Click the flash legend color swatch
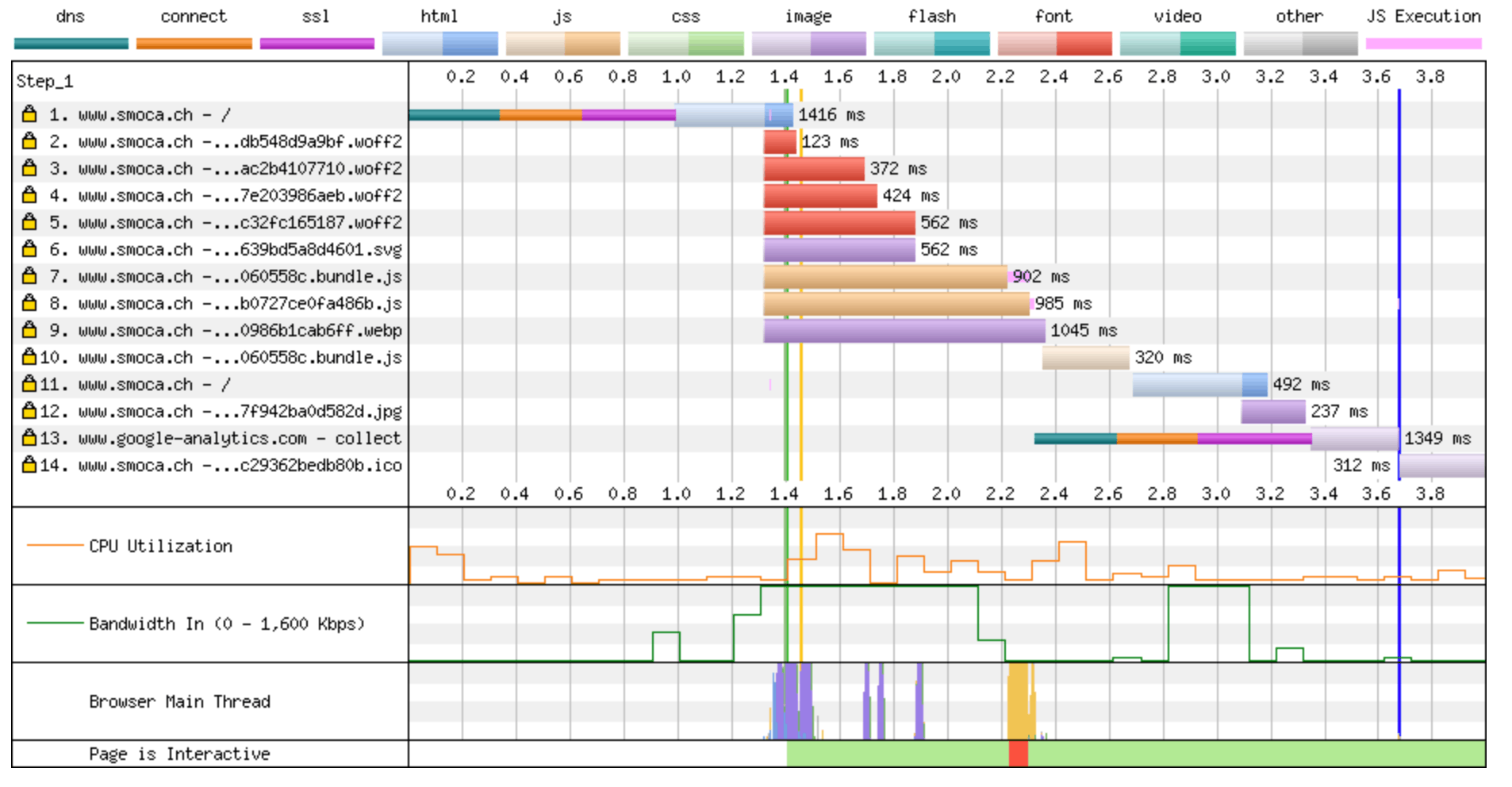 932,44
